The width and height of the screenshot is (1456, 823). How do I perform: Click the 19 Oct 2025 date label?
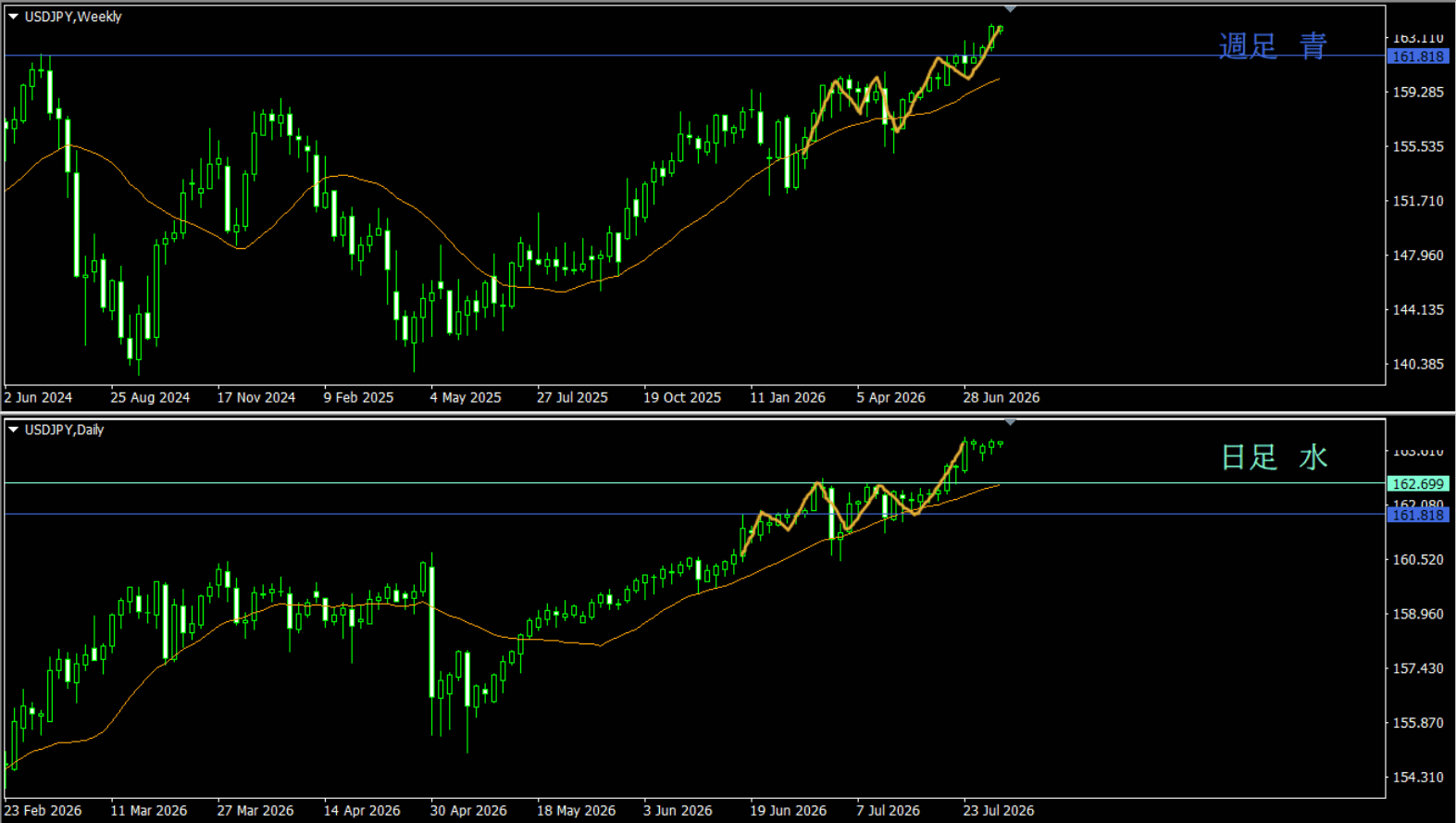pyautogui.click(x=682, y=397)
